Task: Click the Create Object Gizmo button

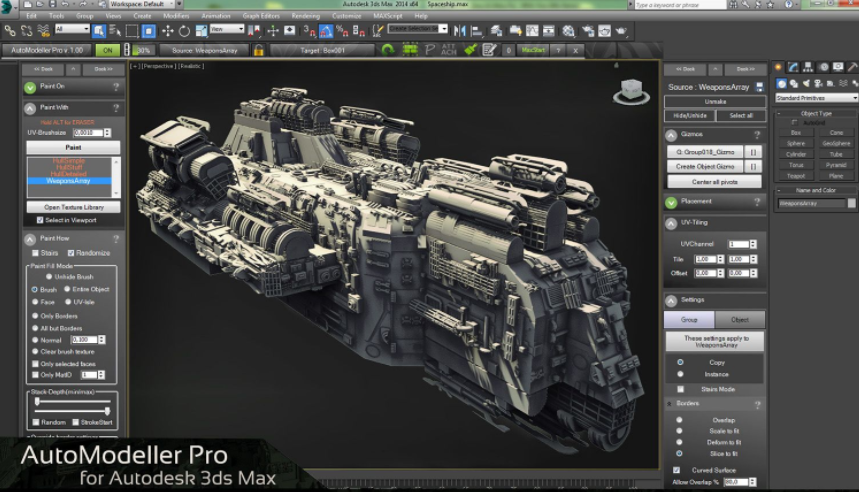Action: (705, 167)
